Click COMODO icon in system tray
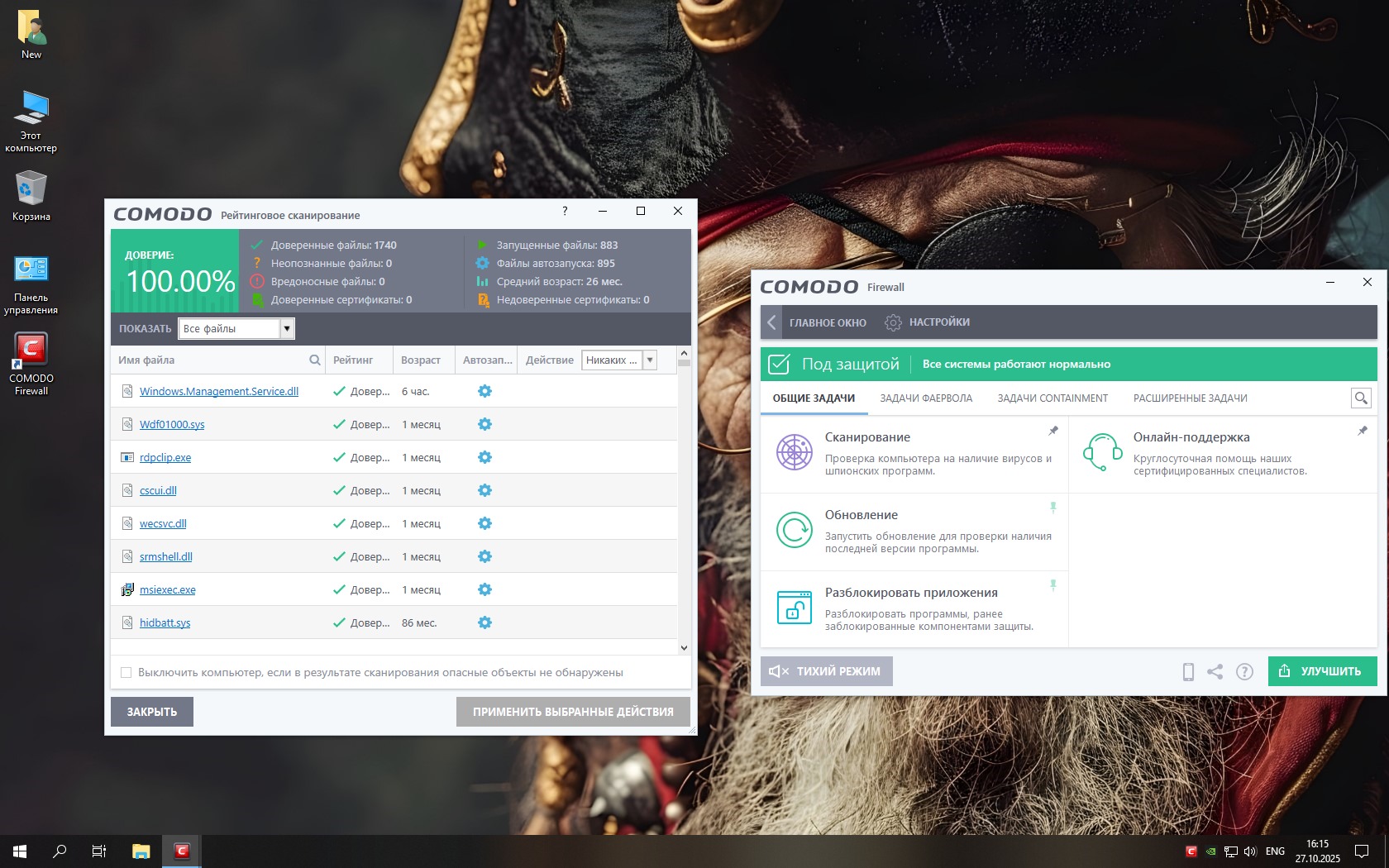The width and height of the screenshot is (1389, 868). pyautogui.click(x=1191, y=851)
